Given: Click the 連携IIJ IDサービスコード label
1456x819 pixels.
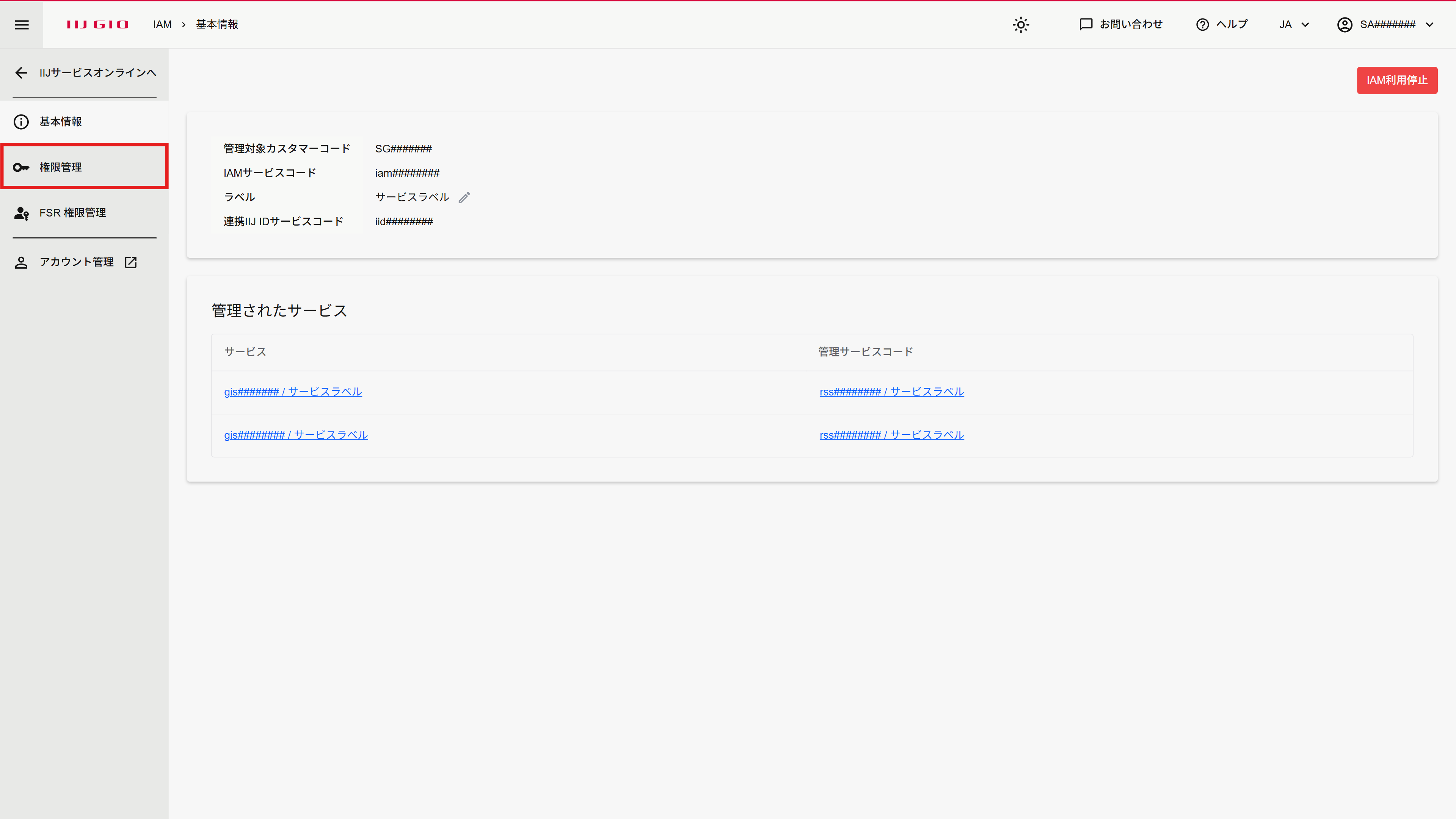Looking at the screenshot, I should [x=283, y=221].
